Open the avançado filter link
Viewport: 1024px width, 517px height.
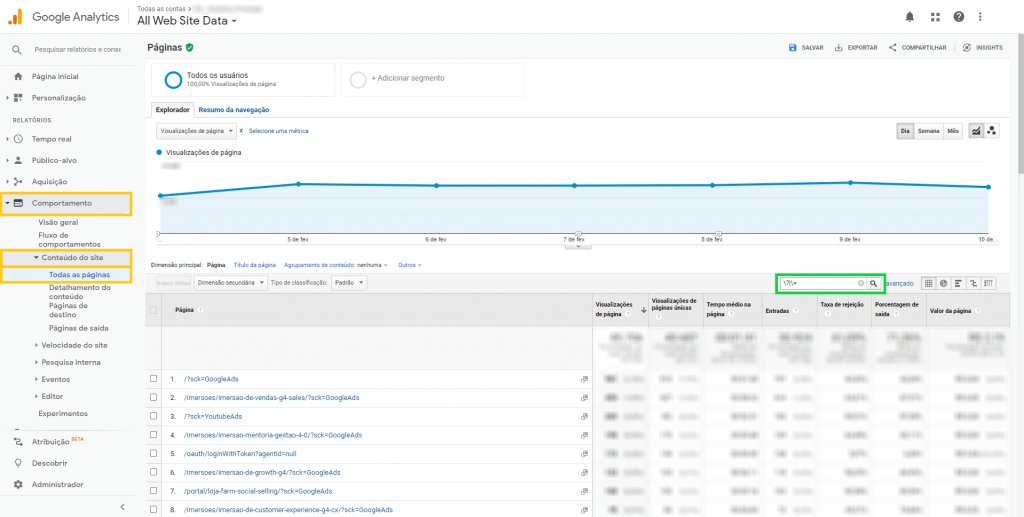coord(900,283)
